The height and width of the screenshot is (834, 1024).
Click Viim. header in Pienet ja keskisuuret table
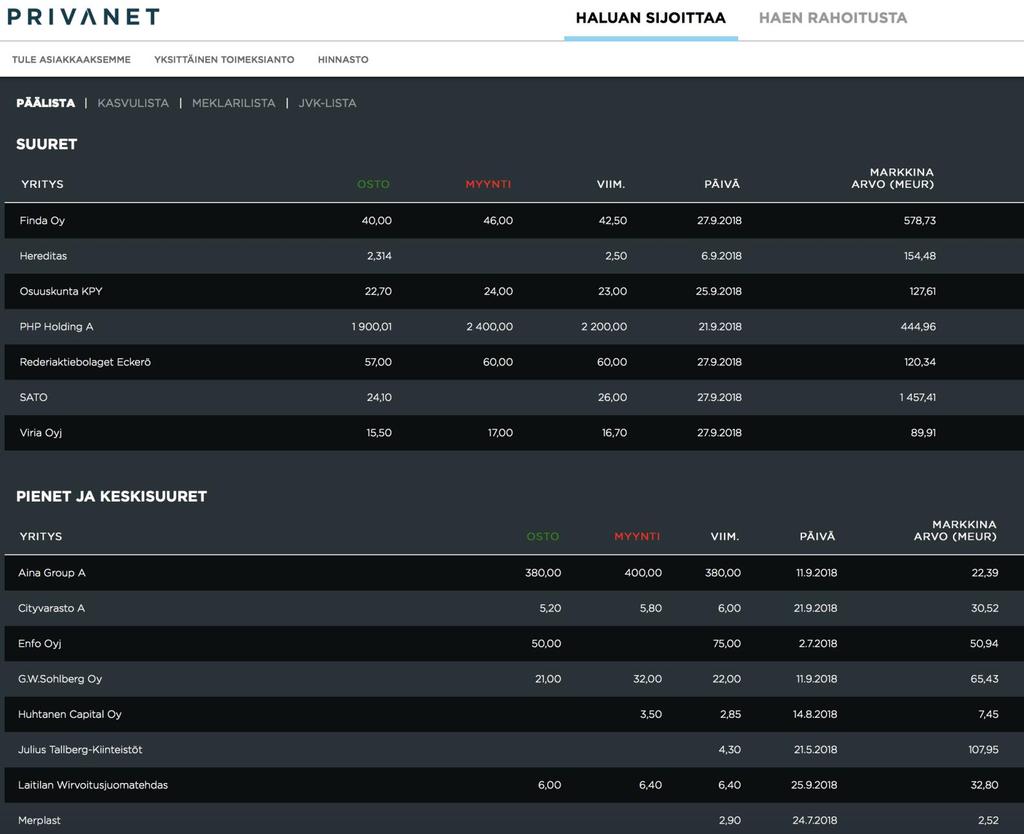tap(724, 536)
